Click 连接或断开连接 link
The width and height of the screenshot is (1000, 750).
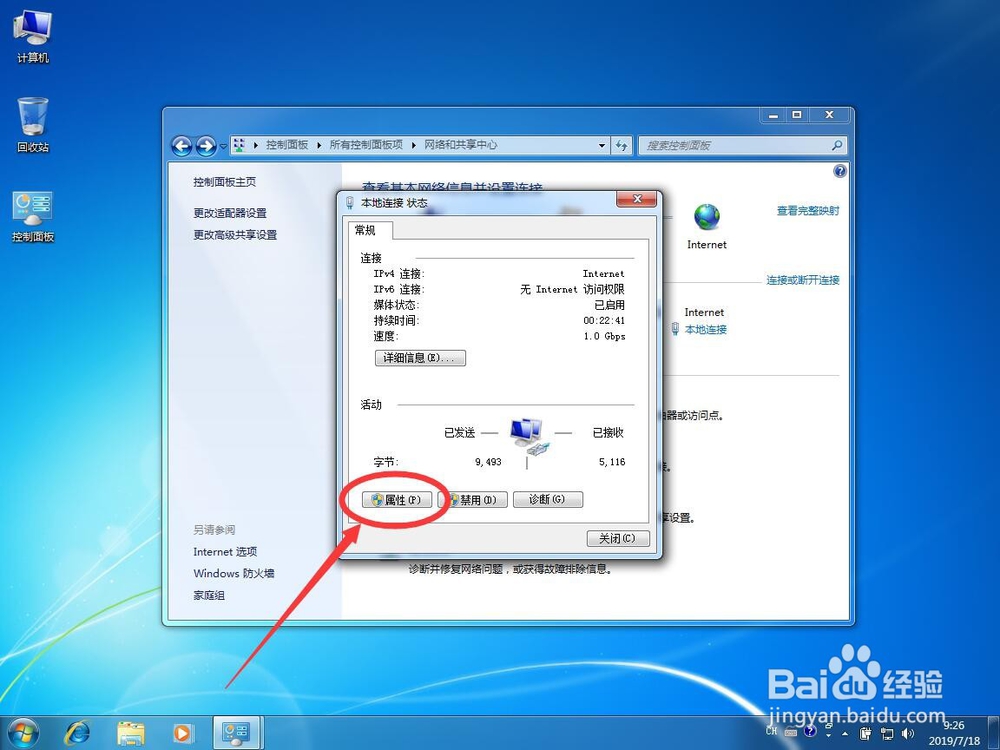pos(802,280)
